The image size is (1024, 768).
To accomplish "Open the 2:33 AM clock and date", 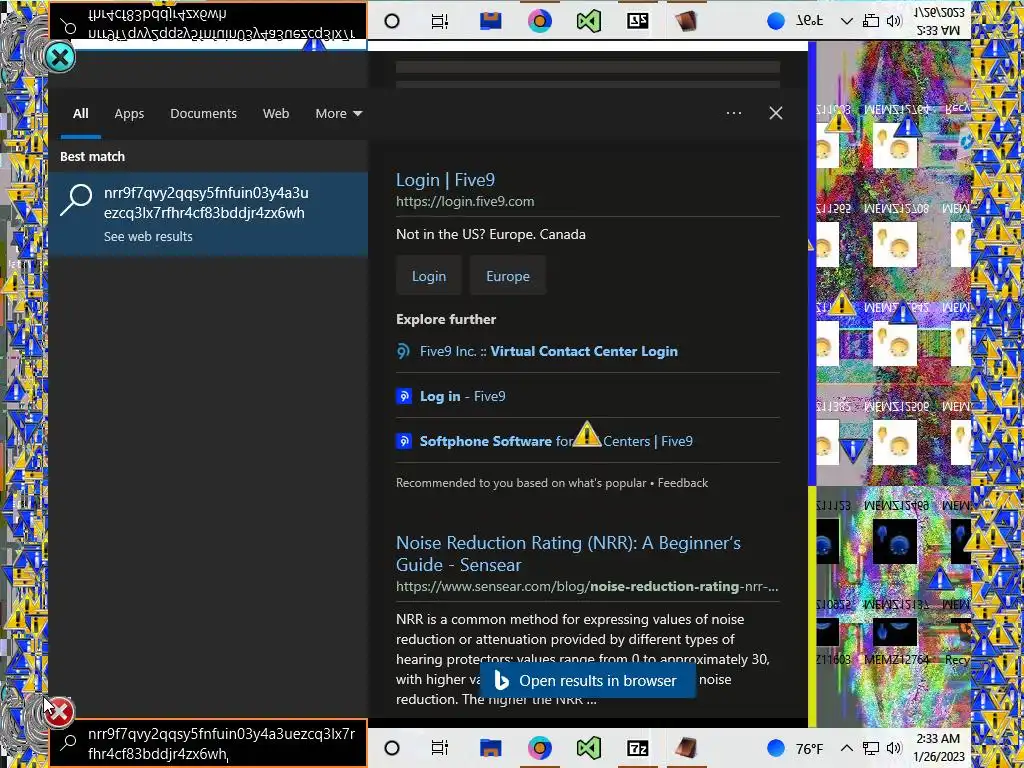I will [x=939, y=748].
